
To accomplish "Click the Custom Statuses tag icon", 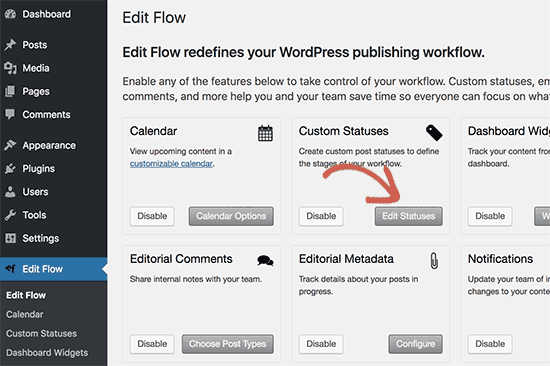I will (x=434, y=133).
